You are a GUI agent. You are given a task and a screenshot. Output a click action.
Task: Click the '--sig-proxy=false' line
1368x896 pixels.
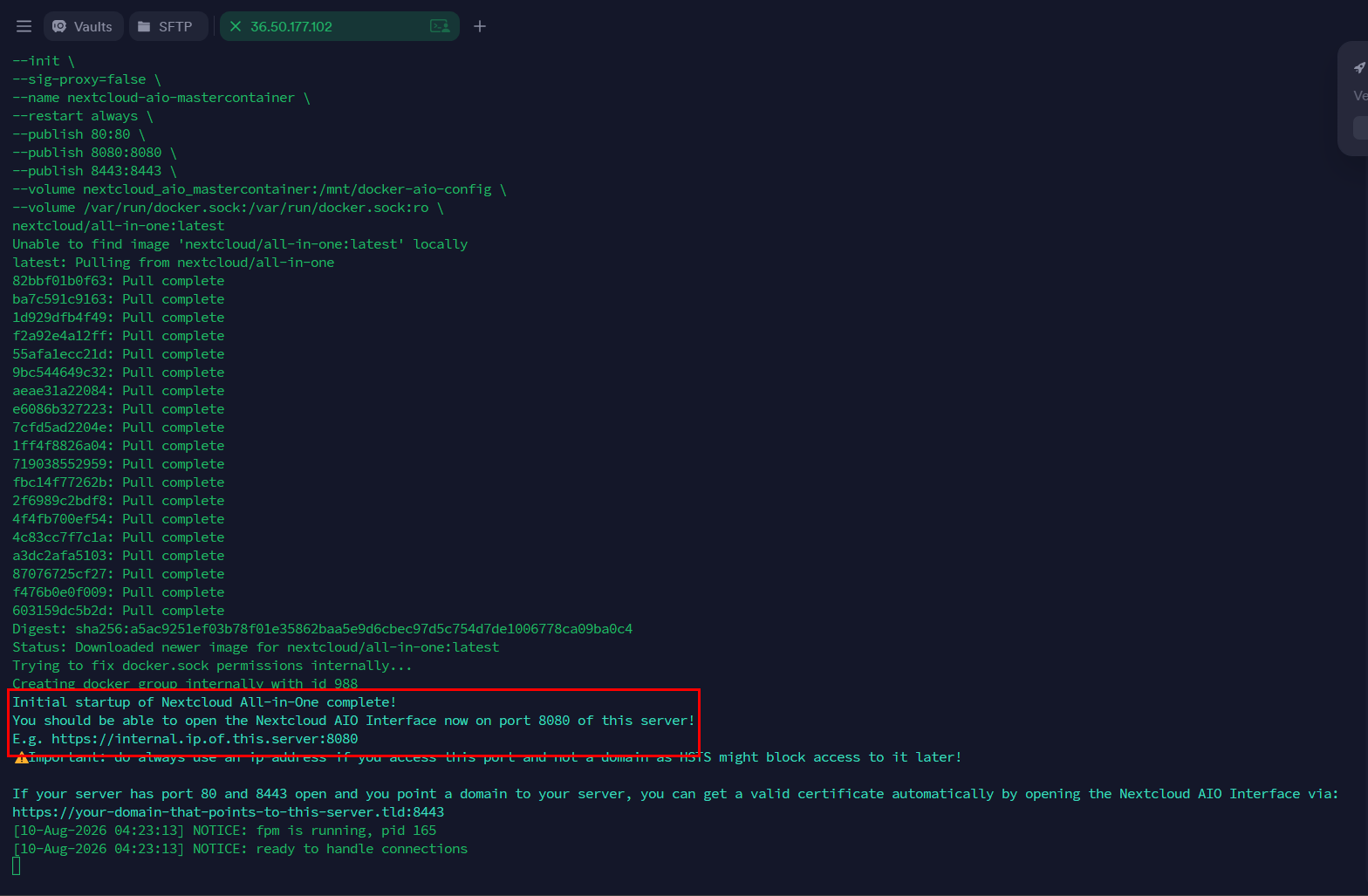click(86, 79)
